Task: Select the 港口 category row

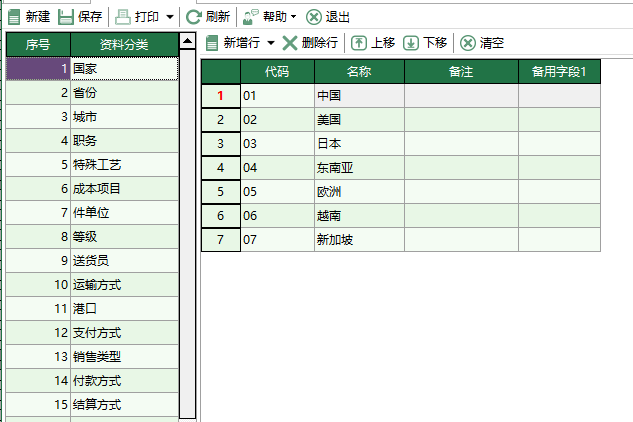Action: (x=92, y=309)
